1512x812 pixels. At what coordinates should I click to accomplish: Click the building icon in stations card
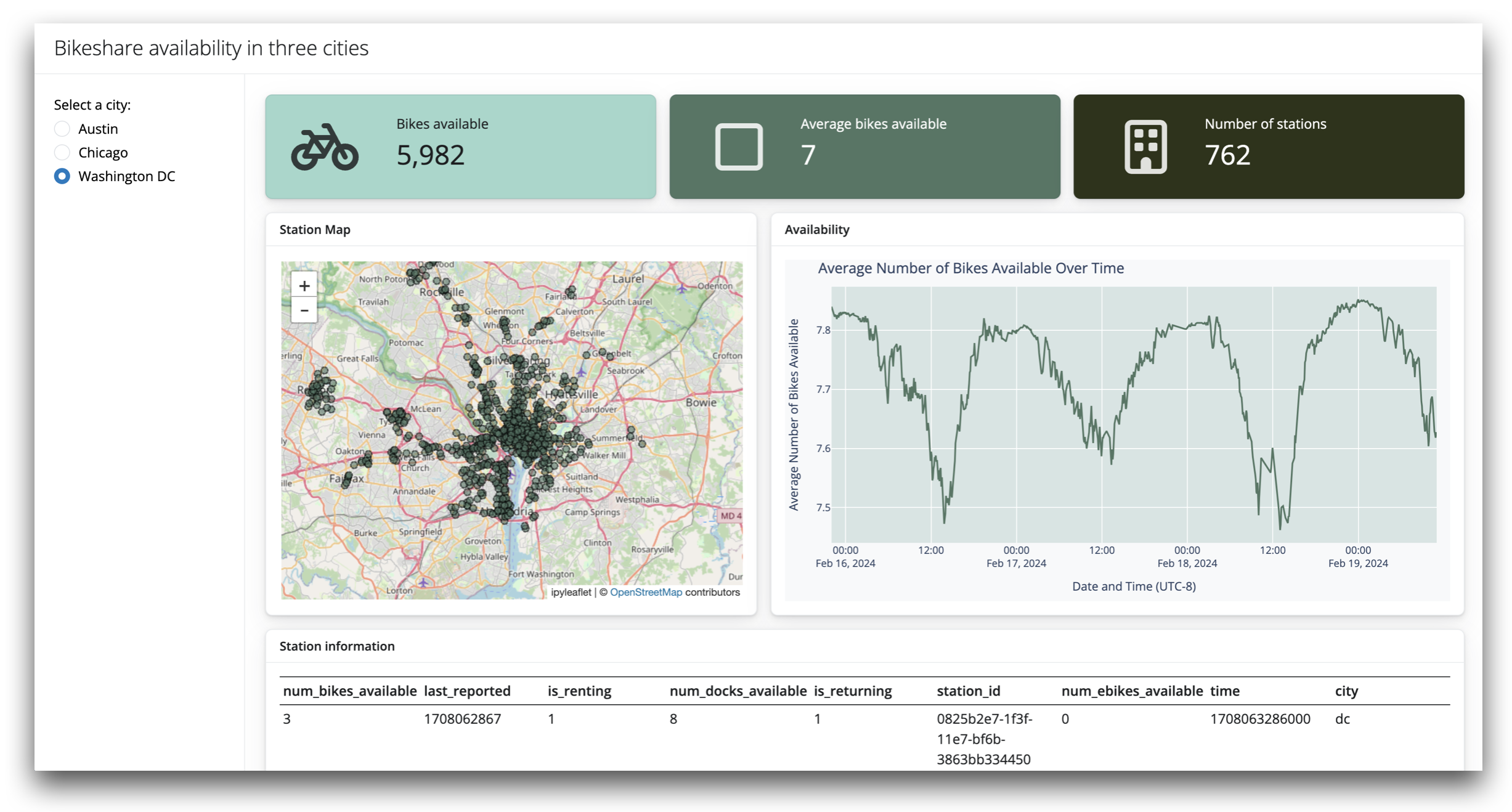tap(1145, 147)
